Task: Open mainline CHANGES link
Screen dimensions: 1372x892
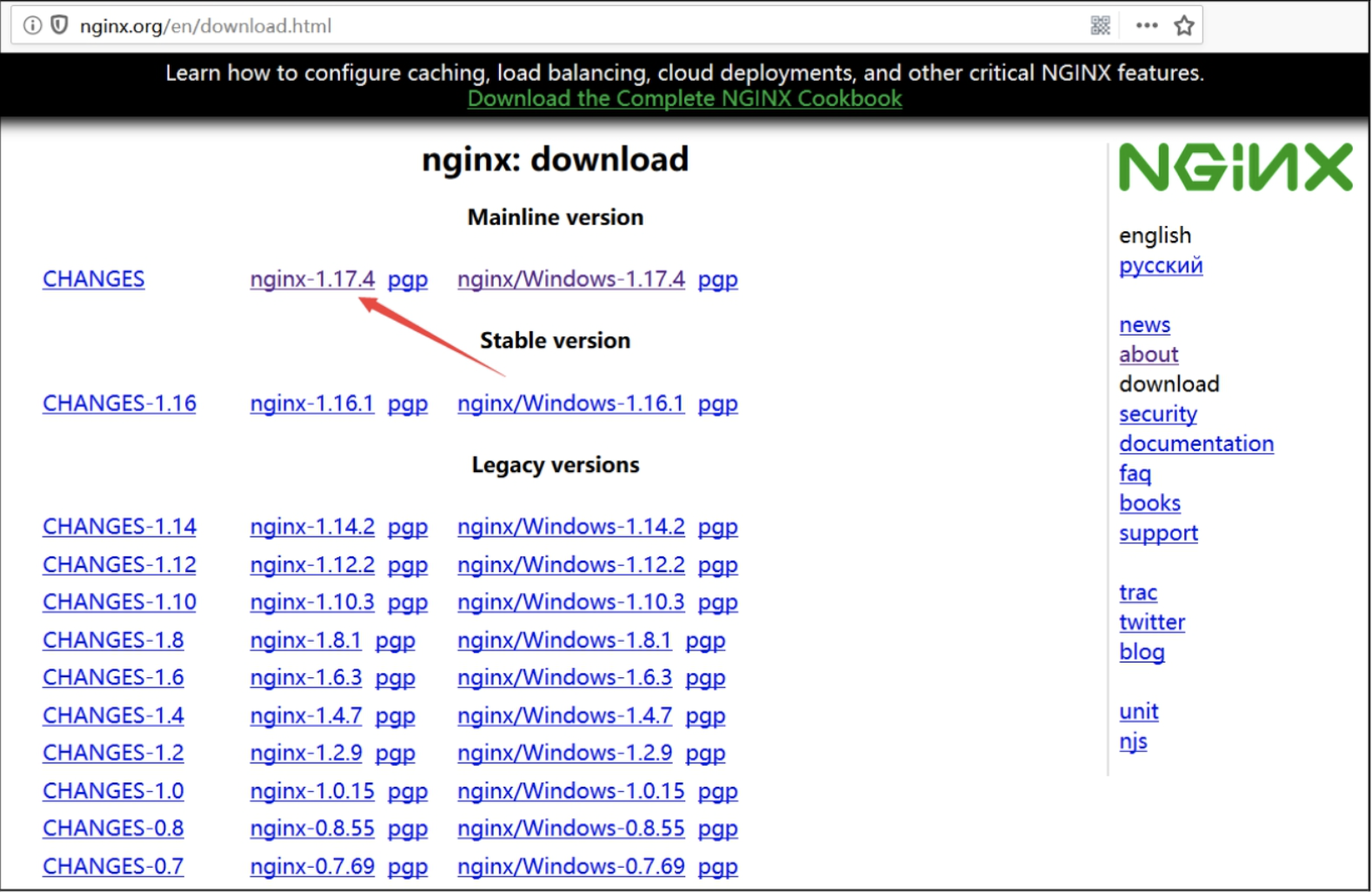Action: (94, 279)
